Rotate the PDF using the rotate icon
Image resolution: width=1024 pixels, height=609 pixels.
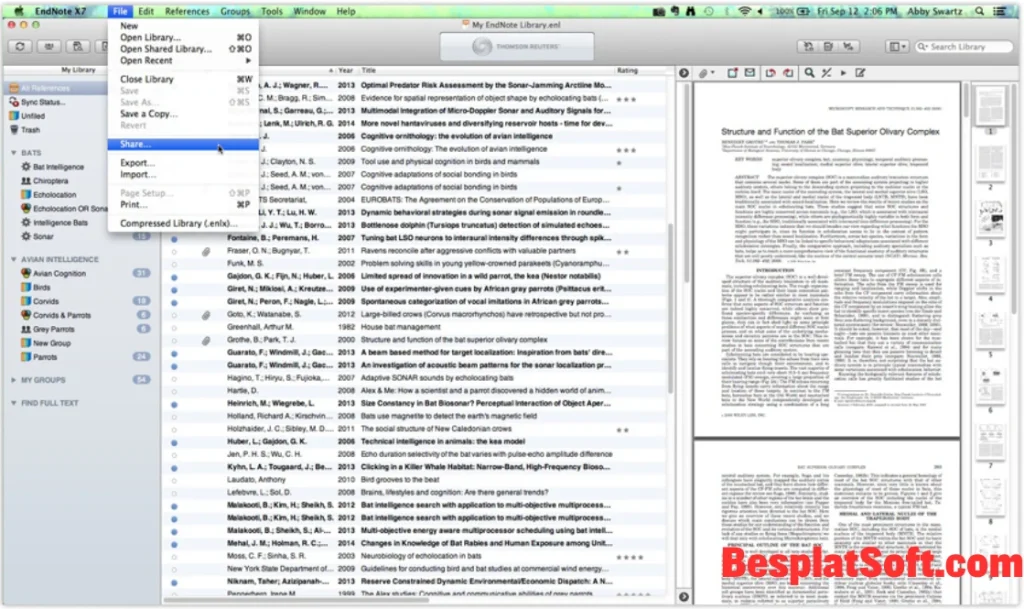771,71
